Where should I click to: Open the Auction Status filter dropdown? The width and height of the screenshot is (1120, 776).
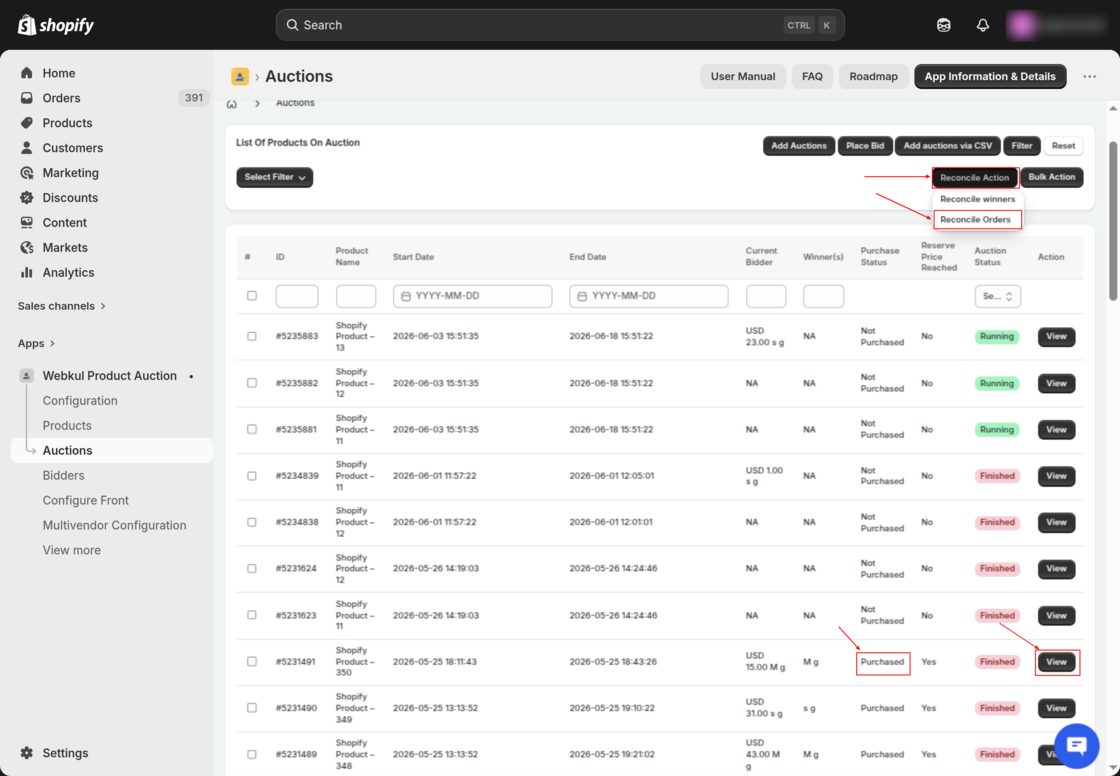tap(997, 296)
